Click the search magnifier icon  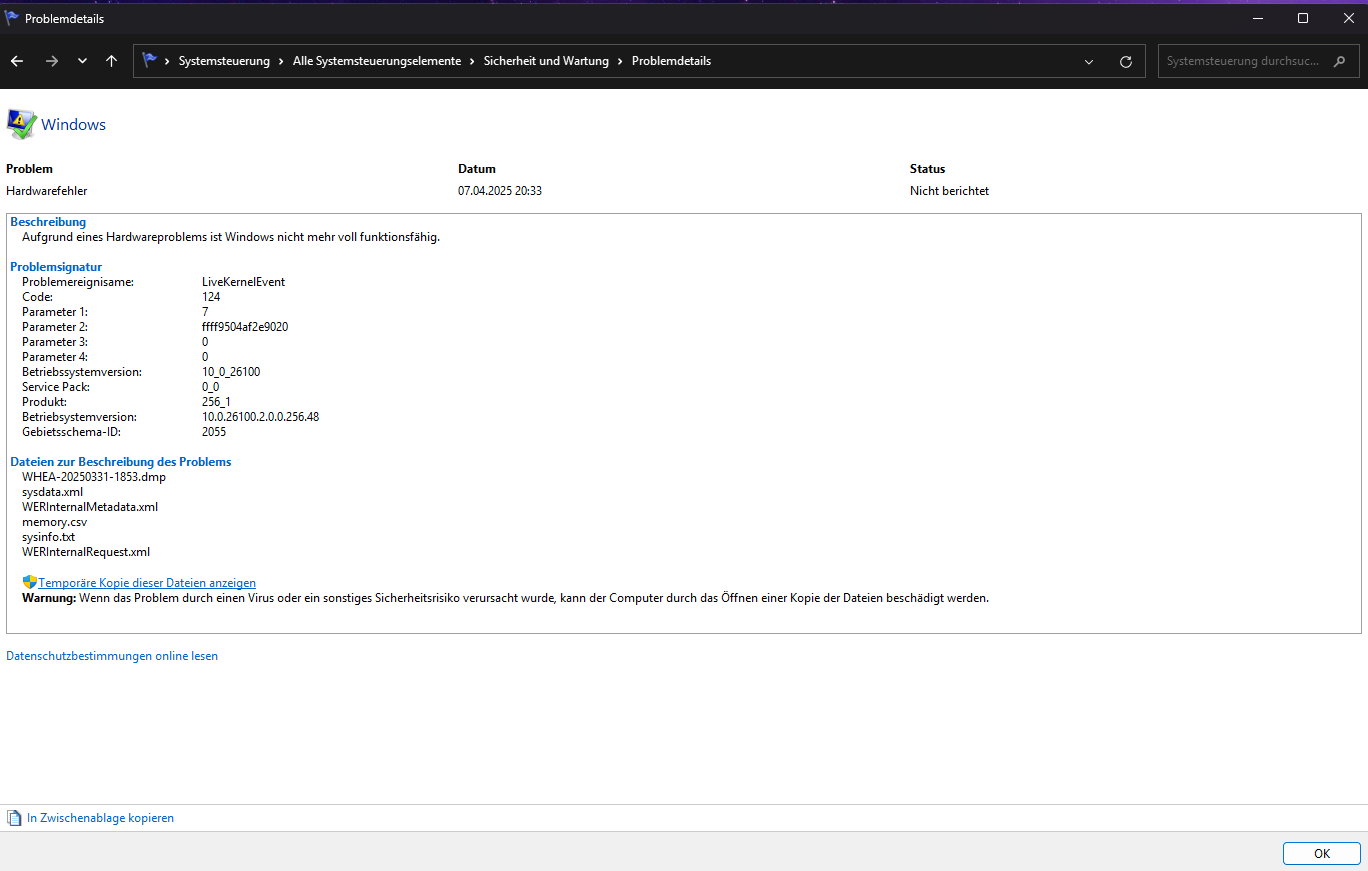click(1339, 61)
